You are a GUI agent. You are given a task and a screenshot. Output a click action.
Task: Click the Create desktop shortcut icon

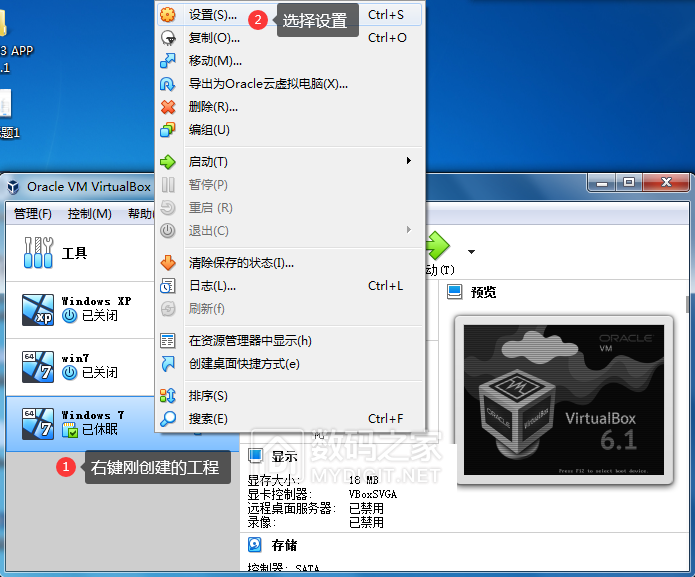[168, 364]
